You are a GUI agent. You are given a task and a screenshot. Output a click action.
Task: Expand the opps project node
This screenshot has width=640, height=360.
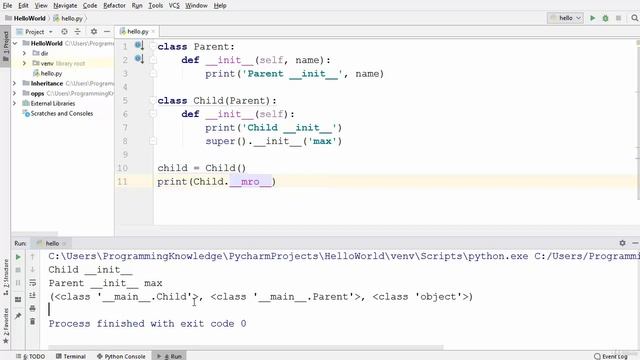pos(15,93)
